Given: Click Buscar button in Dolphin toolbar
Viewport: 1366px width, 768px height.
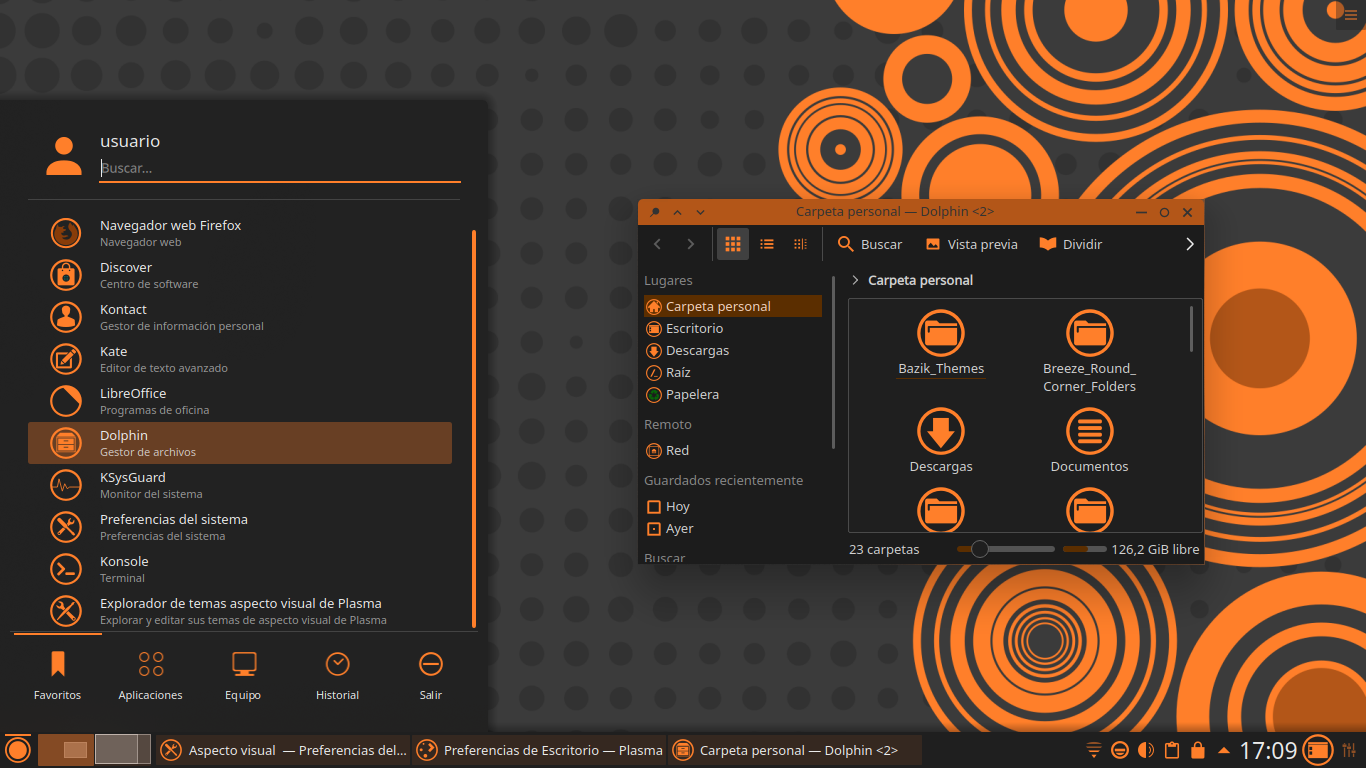Looking at the screenshot, I should (x=870, y=244).
